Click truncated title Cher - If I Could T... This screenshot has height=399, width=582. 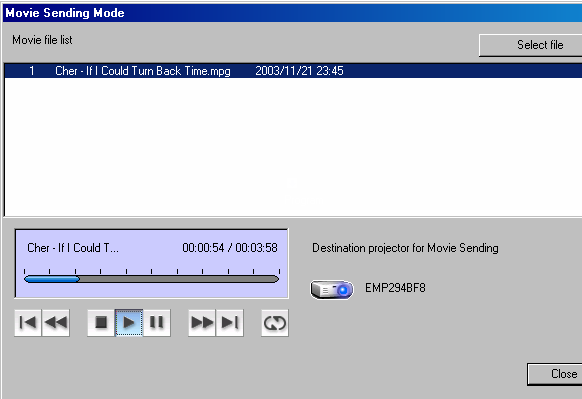point(73,248)
